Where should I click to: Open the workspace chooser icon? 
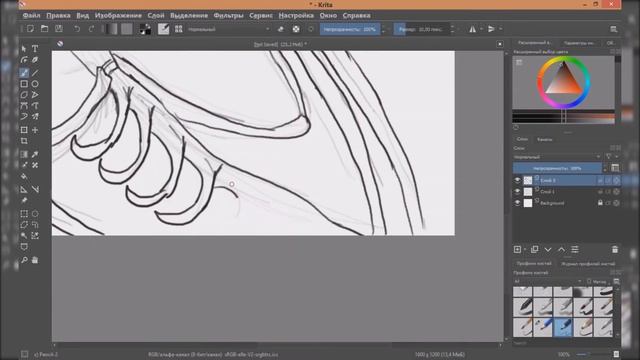613,29
